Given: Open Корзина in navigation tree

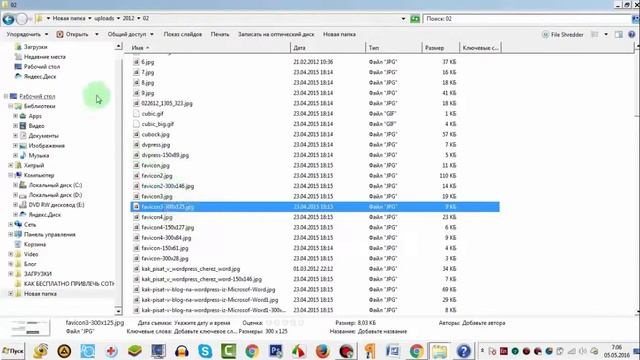Looking at the screenshot, I should [x=35, y=244].
